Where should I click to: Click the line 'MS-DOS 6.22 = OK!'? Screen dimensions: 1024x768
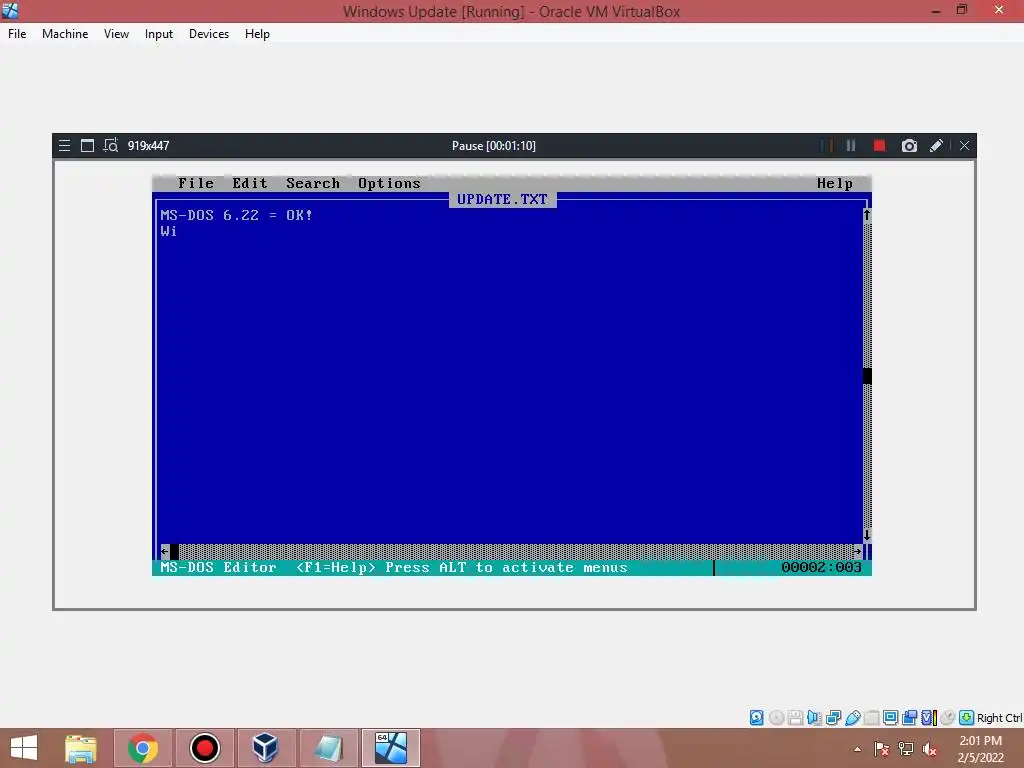236,215
